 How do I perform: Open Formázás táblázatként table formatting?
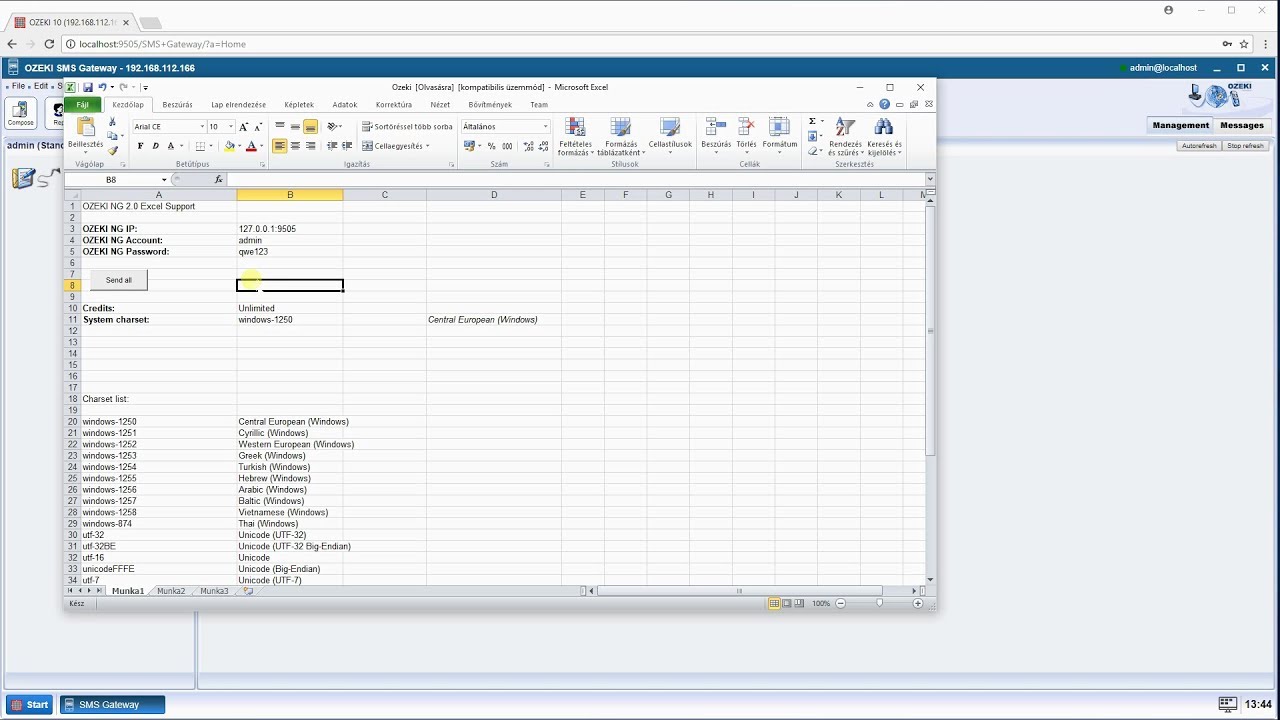[621, 136]
